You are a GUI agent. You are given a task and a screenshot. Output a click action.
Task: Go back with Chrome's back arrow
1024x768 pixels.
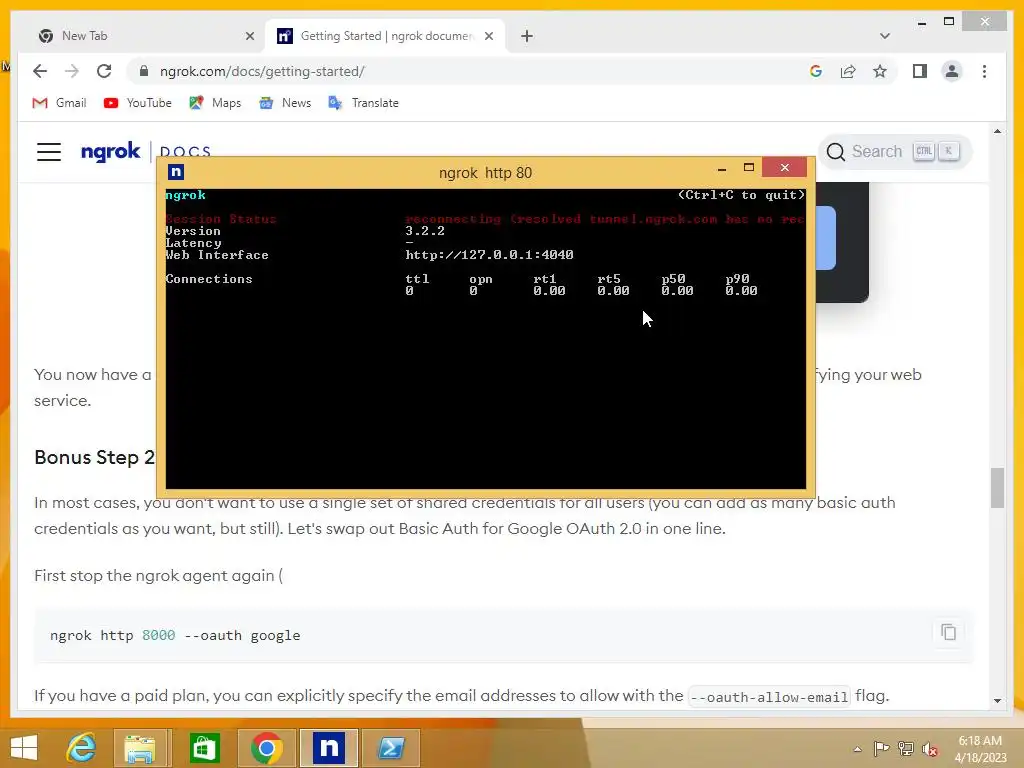click(40, 71)
